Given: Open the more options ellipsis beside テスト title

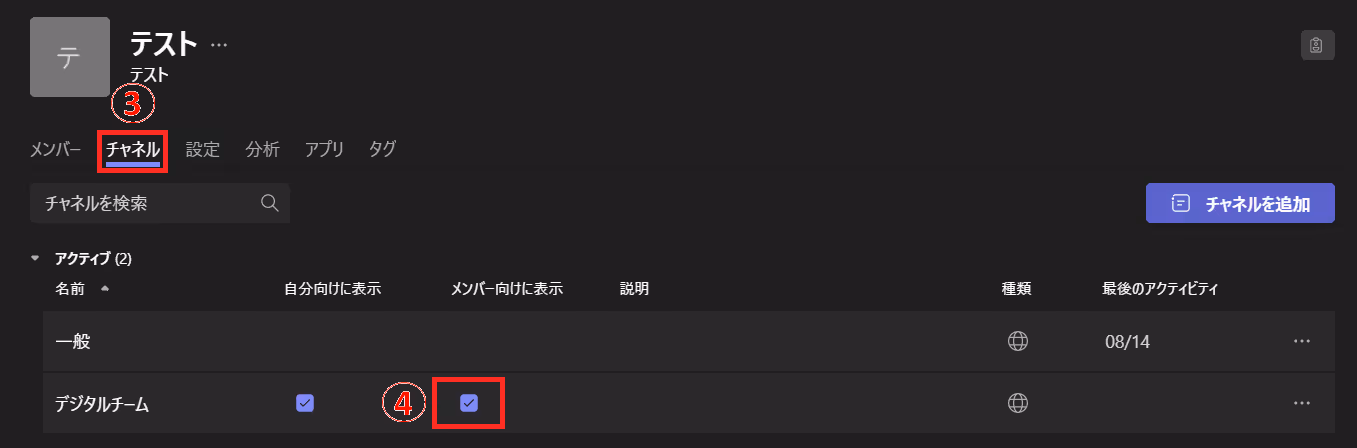Looking at the screenshot, I should click(219, 44).
